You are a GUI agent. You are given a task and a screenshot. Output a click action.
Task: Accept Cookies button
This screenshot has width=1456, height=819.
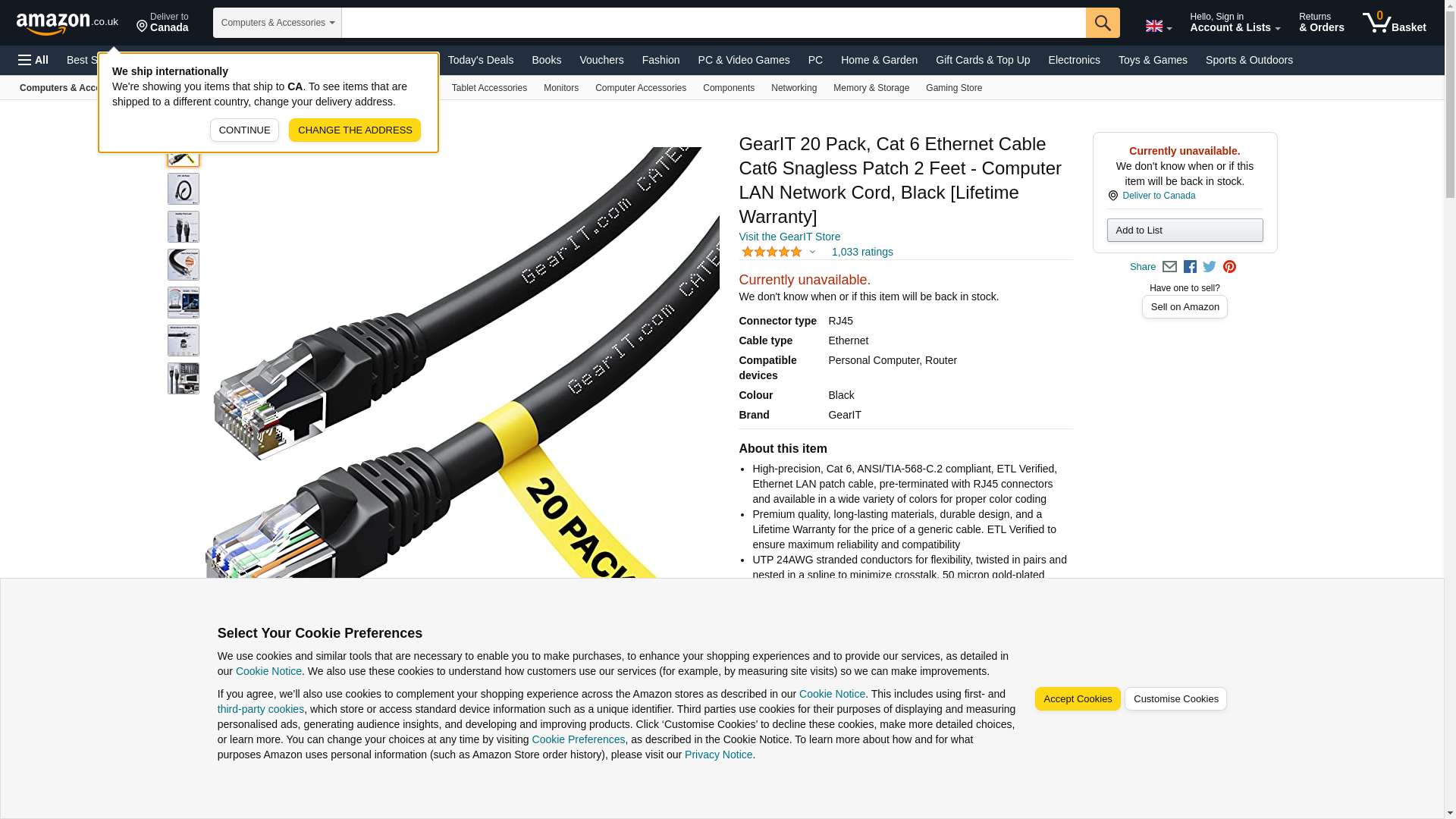pyautogui.click(x=1077, y=699)
